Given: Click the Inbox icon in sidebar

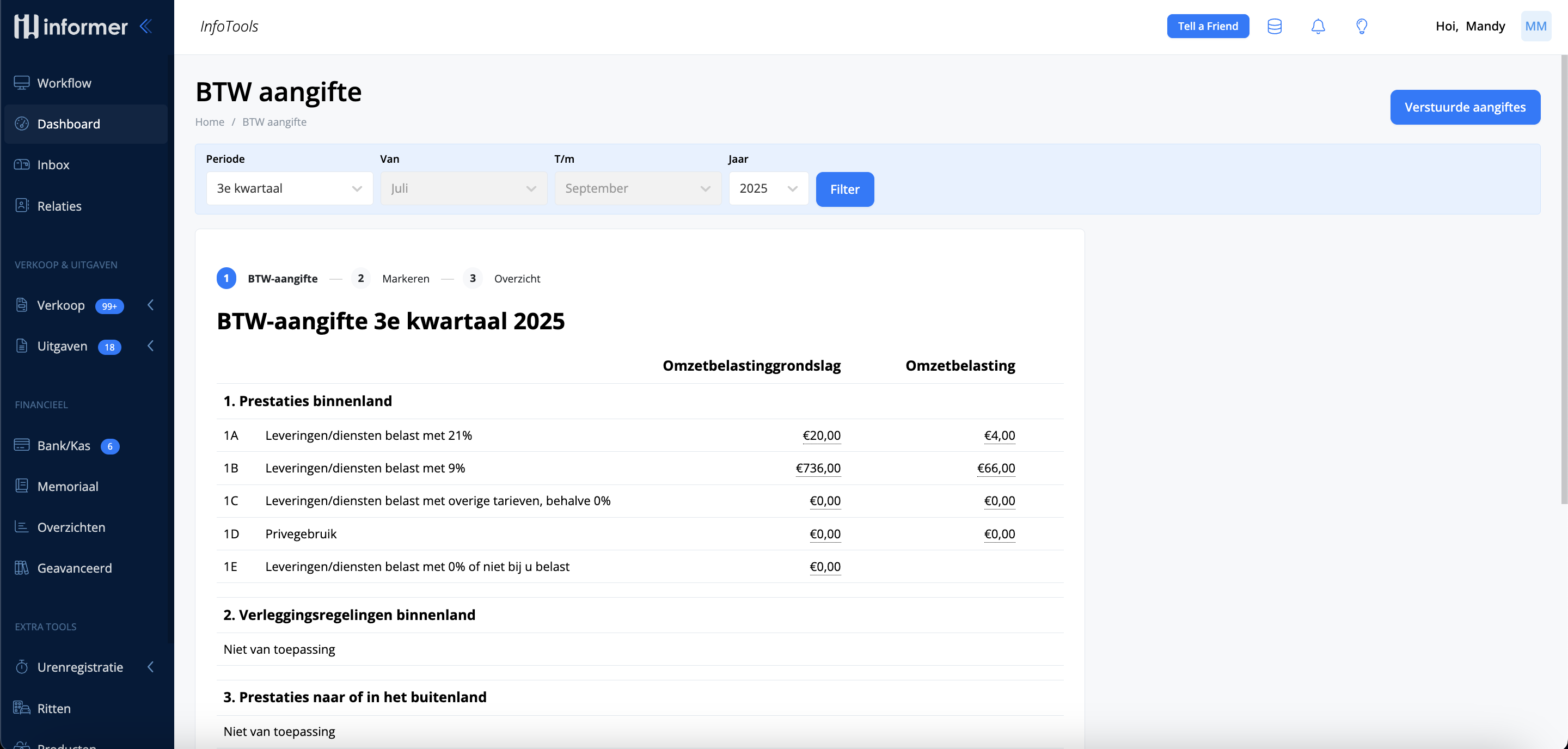Looking at the screenshot, I should [22, 164].
